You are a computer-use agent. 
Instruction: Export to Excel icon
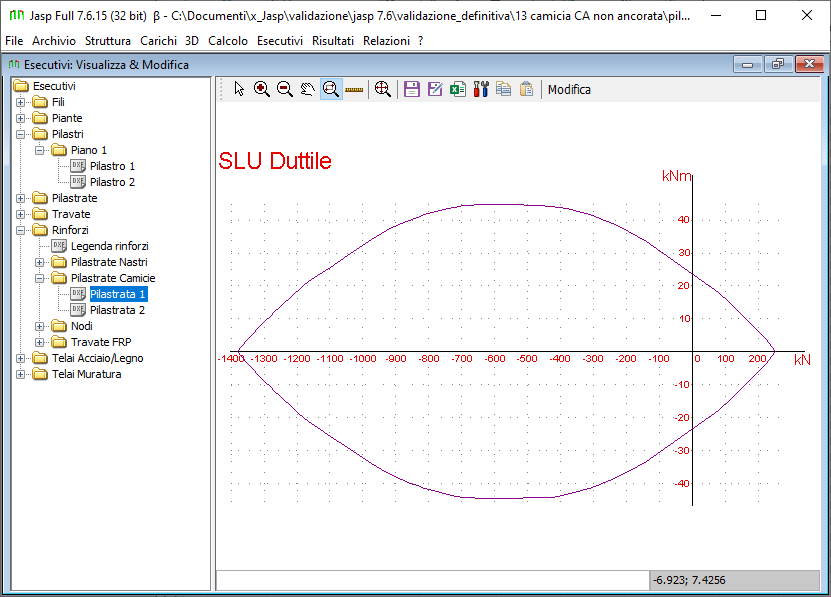[457, 89]
